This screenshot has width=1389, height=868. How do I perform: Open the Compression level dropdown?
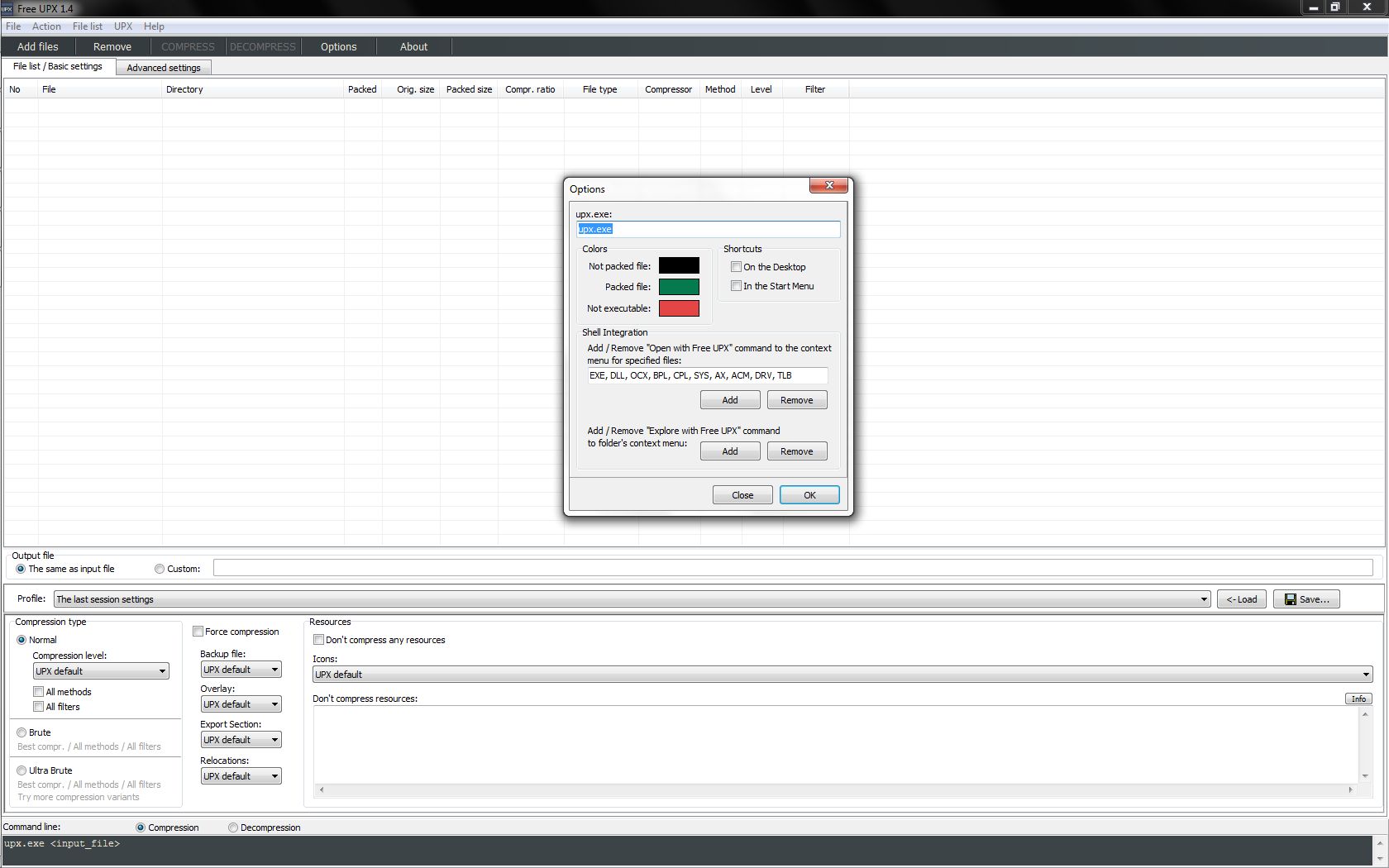[x=101, y=671]
